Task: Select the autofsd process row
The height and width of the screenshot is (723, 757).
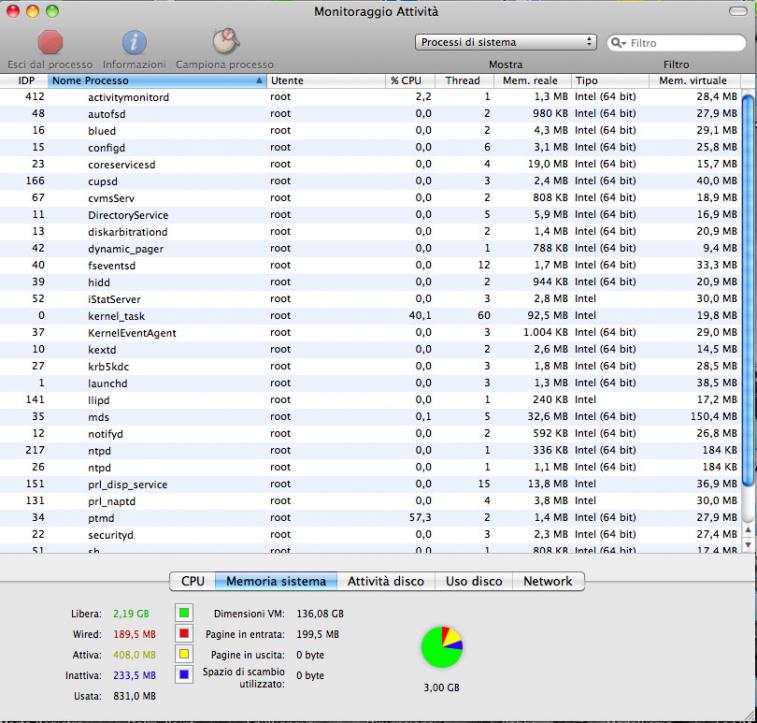Action: tap(370, 113)
